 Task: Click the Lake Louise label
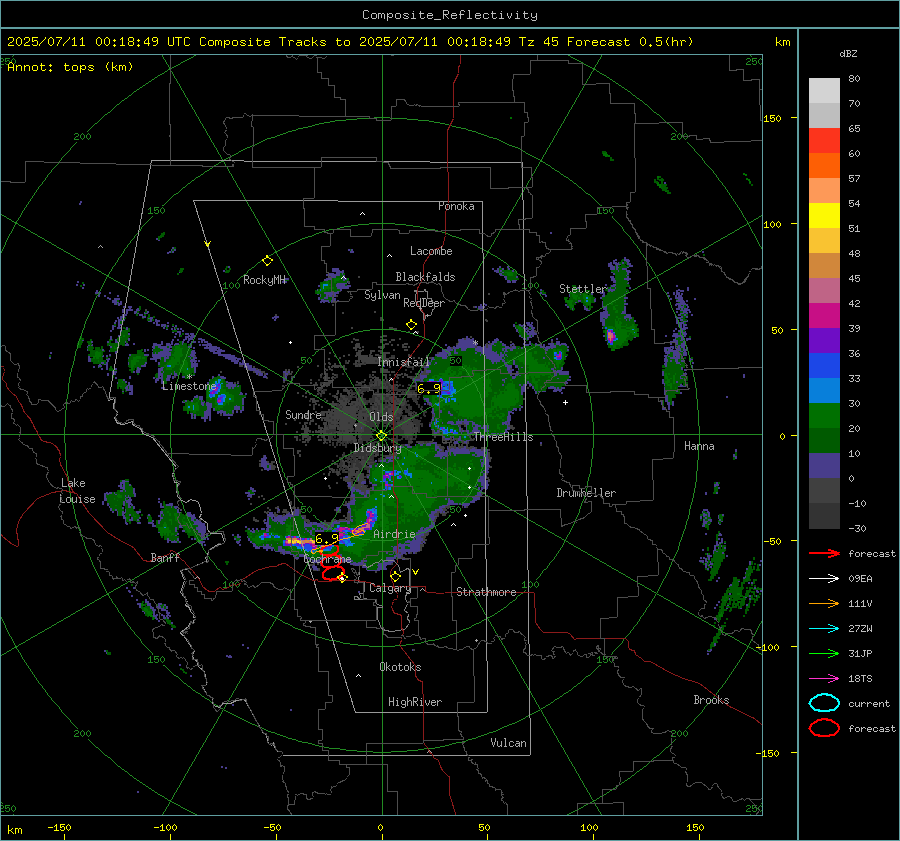[x=77, y=491]
